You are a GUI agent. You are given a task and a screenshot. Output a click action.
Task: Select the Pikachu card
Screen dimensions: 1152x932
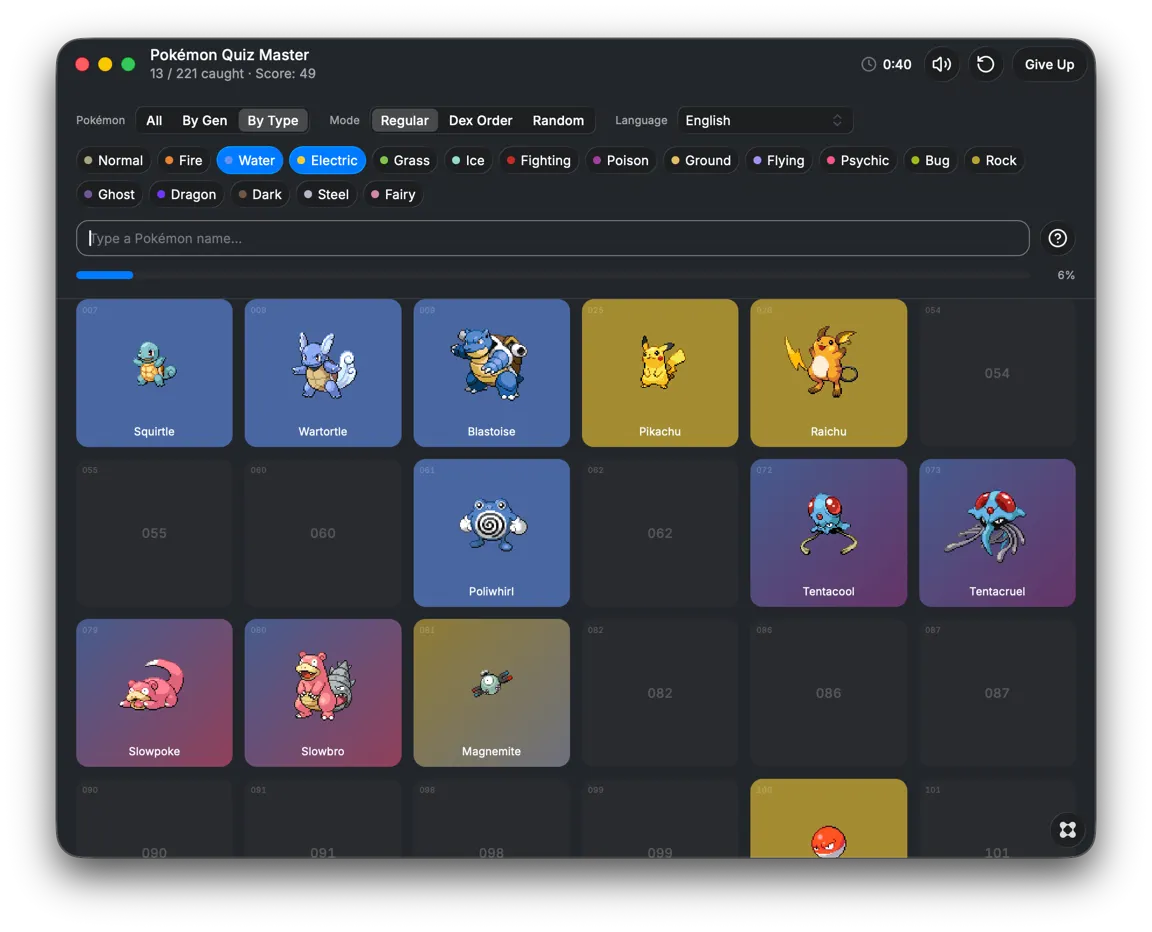(660, 372)
